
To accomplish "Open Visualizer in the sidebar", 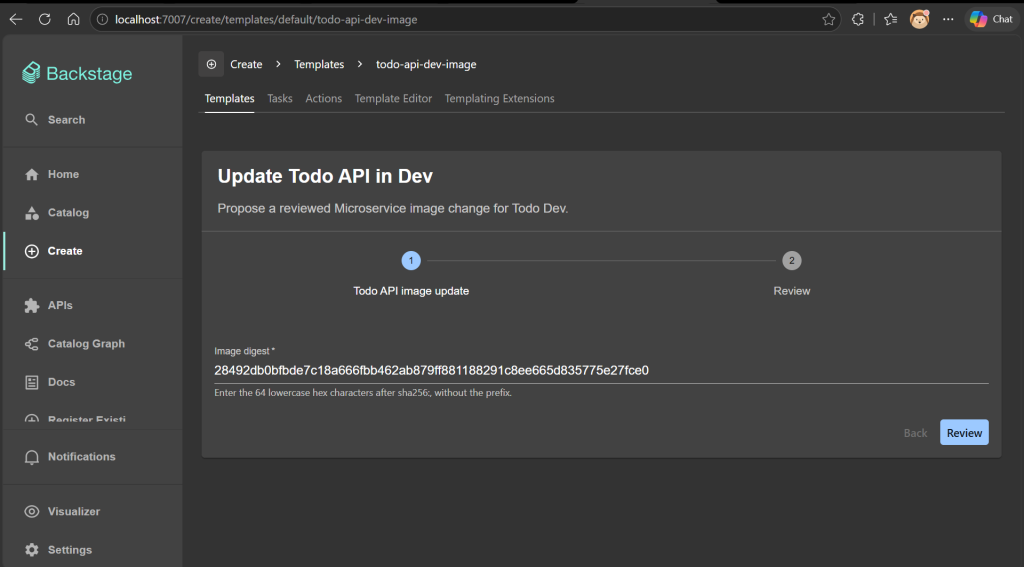I will coord(92,511).
